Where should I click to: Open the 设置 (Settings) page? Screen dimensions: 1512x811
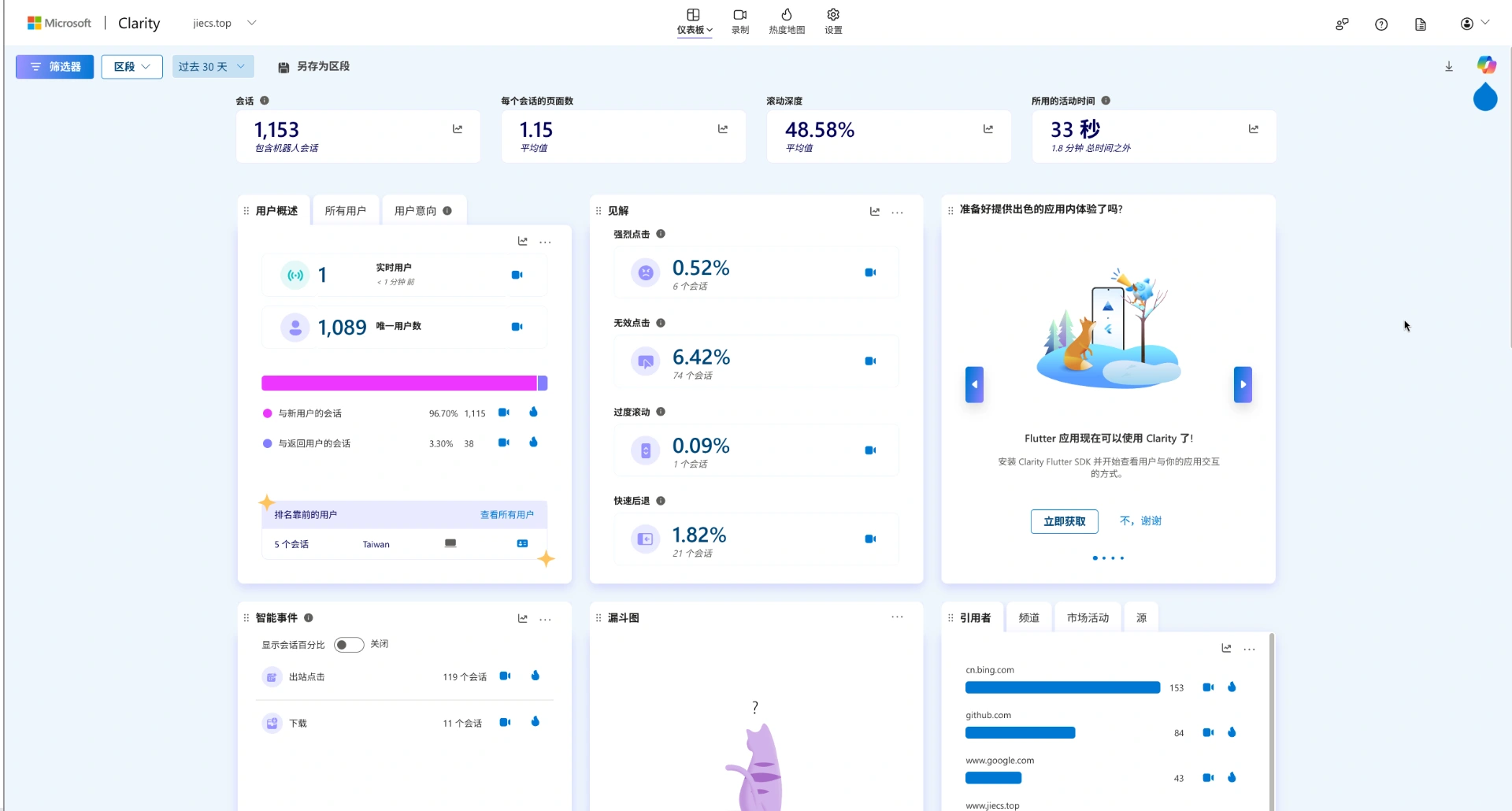coord(832,21)
